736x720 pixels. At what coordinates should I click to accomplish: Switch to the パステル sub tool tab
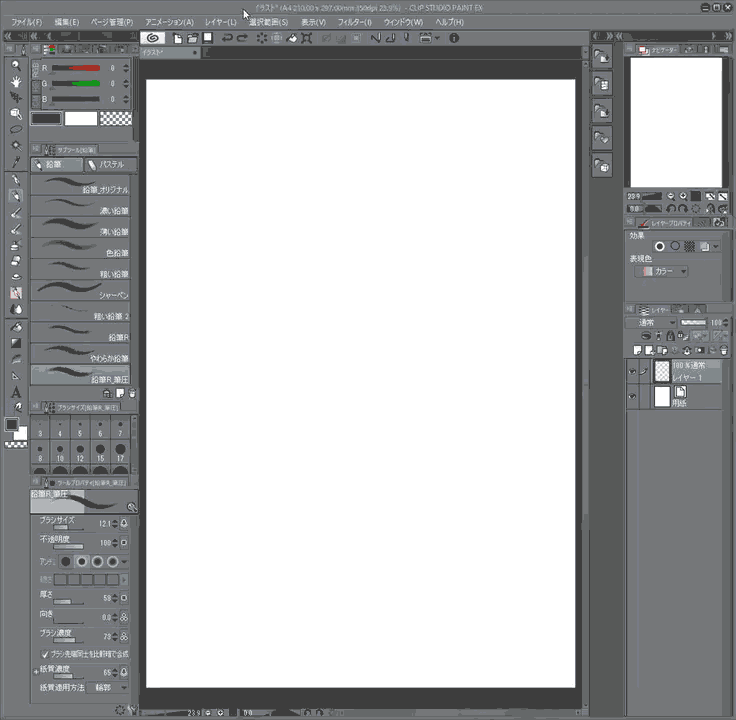point(110,165)
